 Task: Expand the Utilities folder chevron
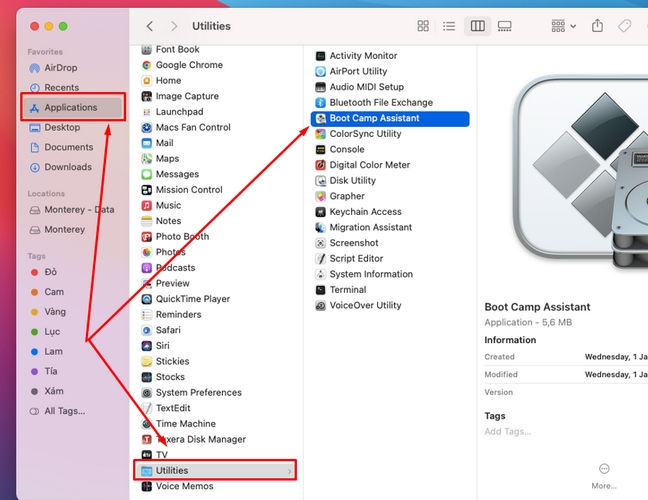(290, 471)
